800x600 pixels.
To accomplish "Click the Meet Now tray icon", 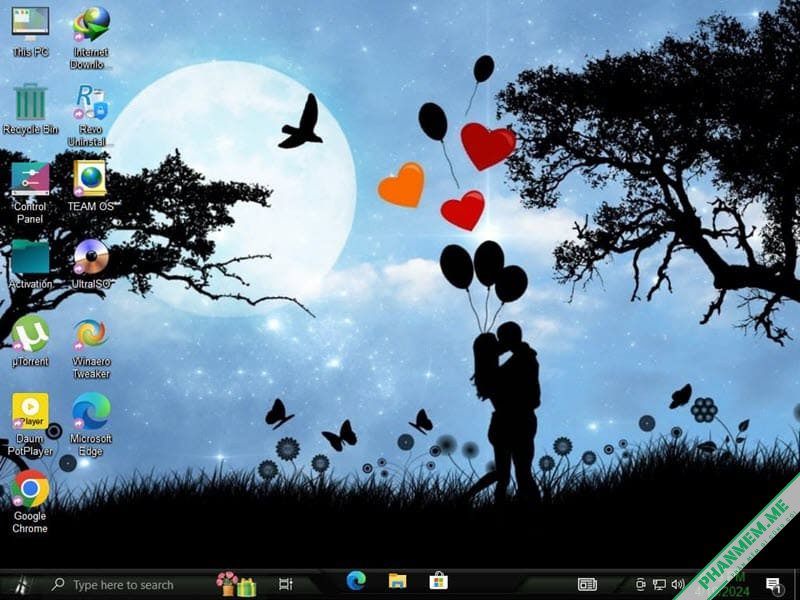I will coord(640,584).
